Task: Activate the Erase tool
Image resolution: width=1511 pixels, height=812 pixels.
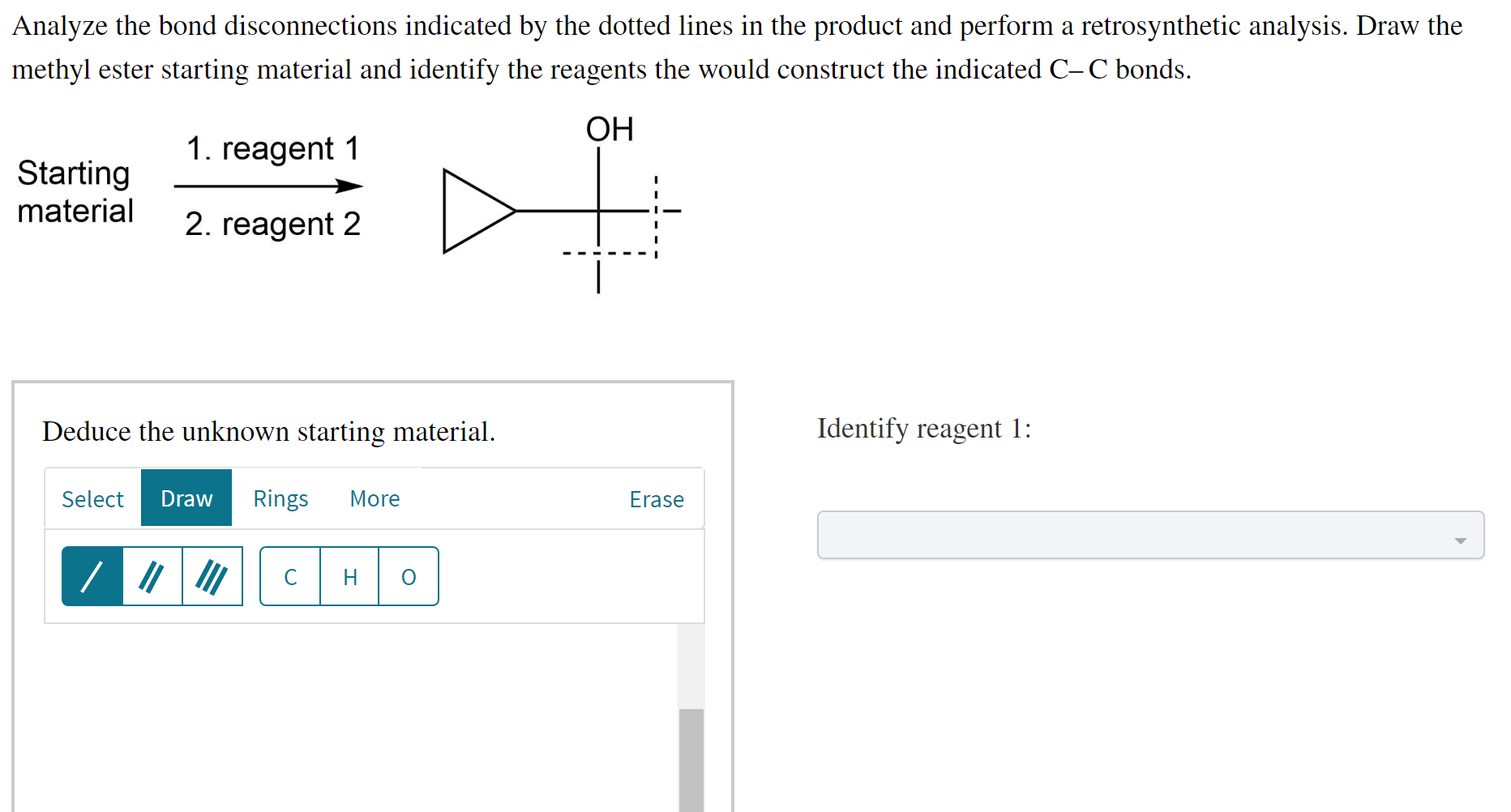Action: click(x=657, y=498)
